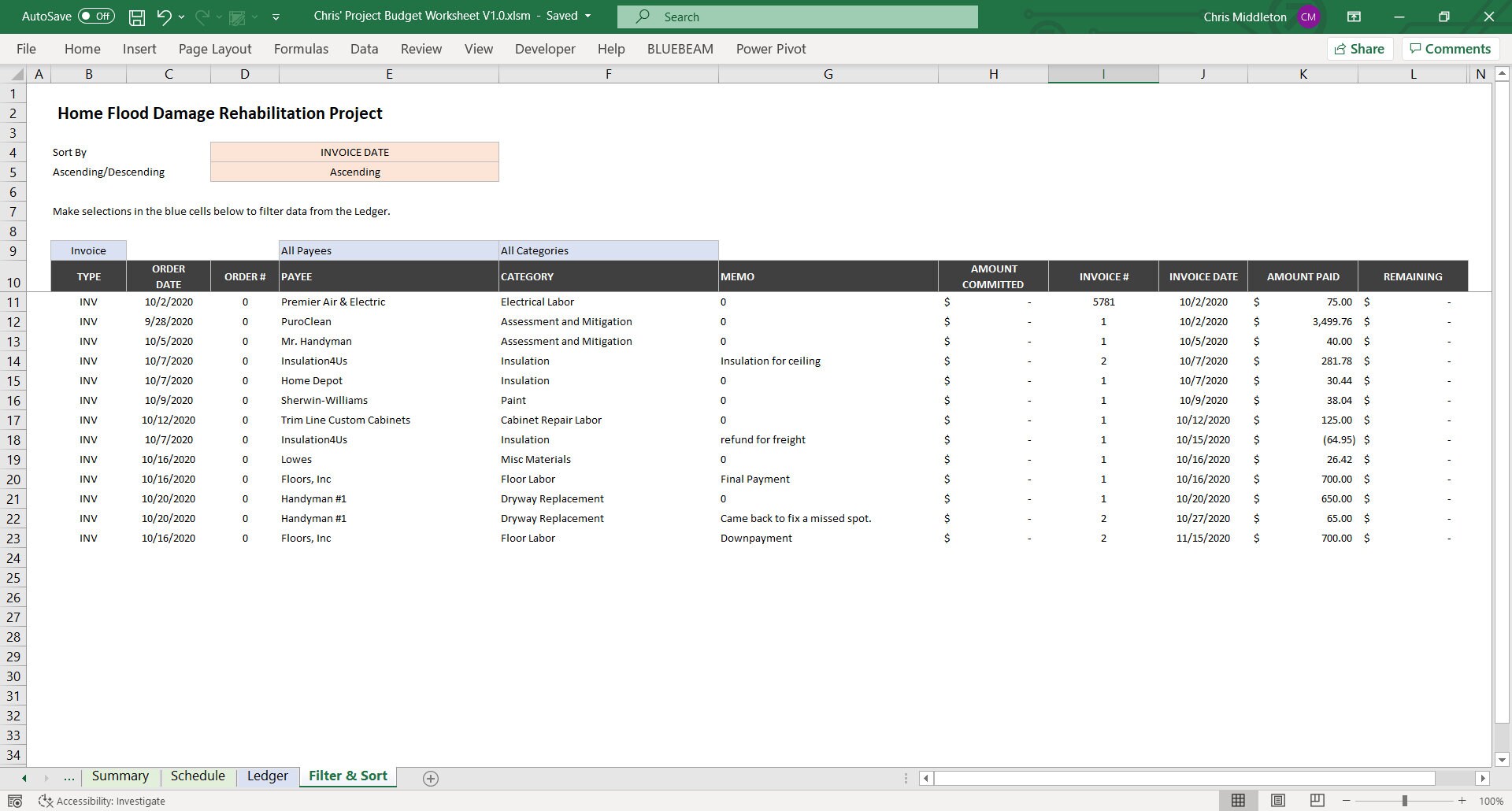Open the Comments pane
Viewport: 1512px width, 811px height.
[x=1450, y=48]
